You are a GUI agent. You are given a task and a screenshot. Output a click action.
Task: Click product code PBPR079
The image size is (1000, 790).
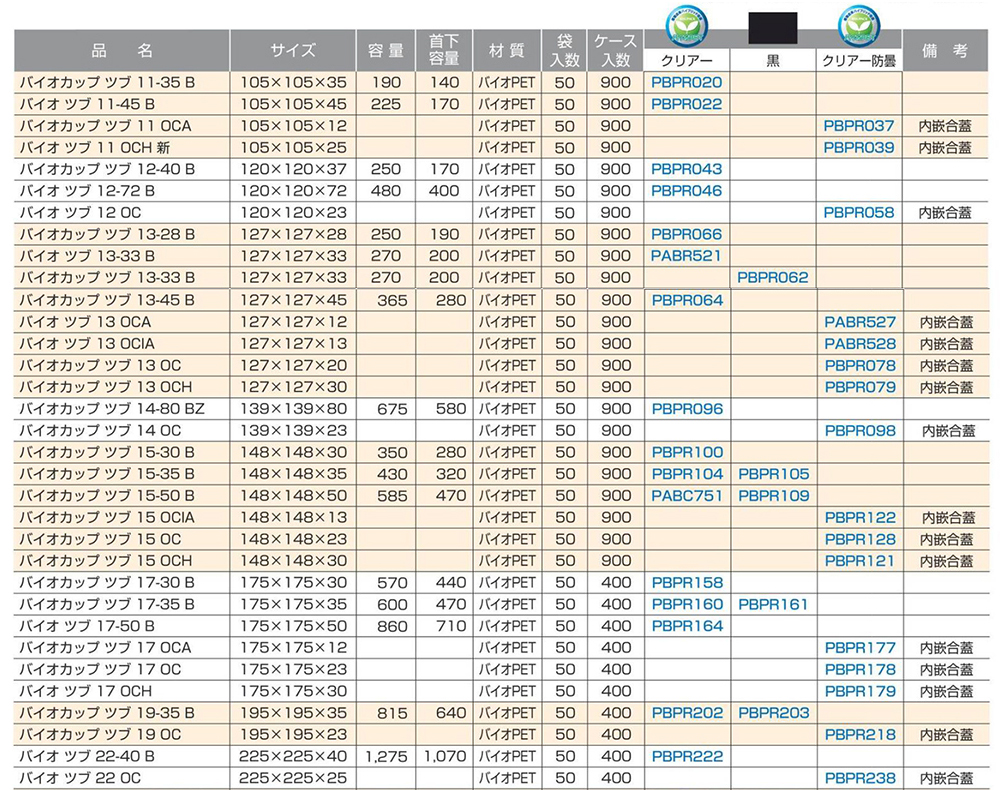[x=860, y=387]
